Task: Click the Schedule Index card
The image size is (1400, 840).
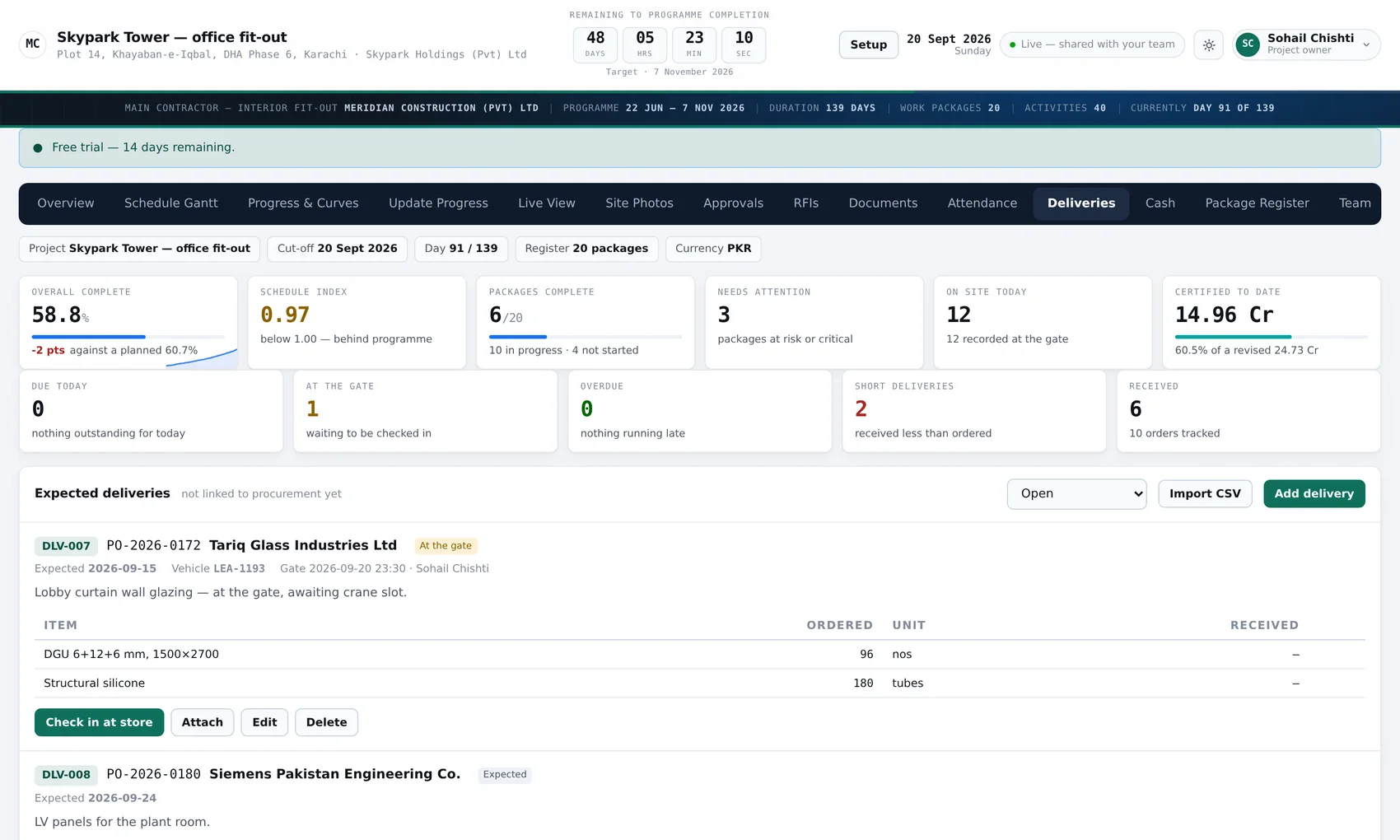Action: (x=357, y=322)
